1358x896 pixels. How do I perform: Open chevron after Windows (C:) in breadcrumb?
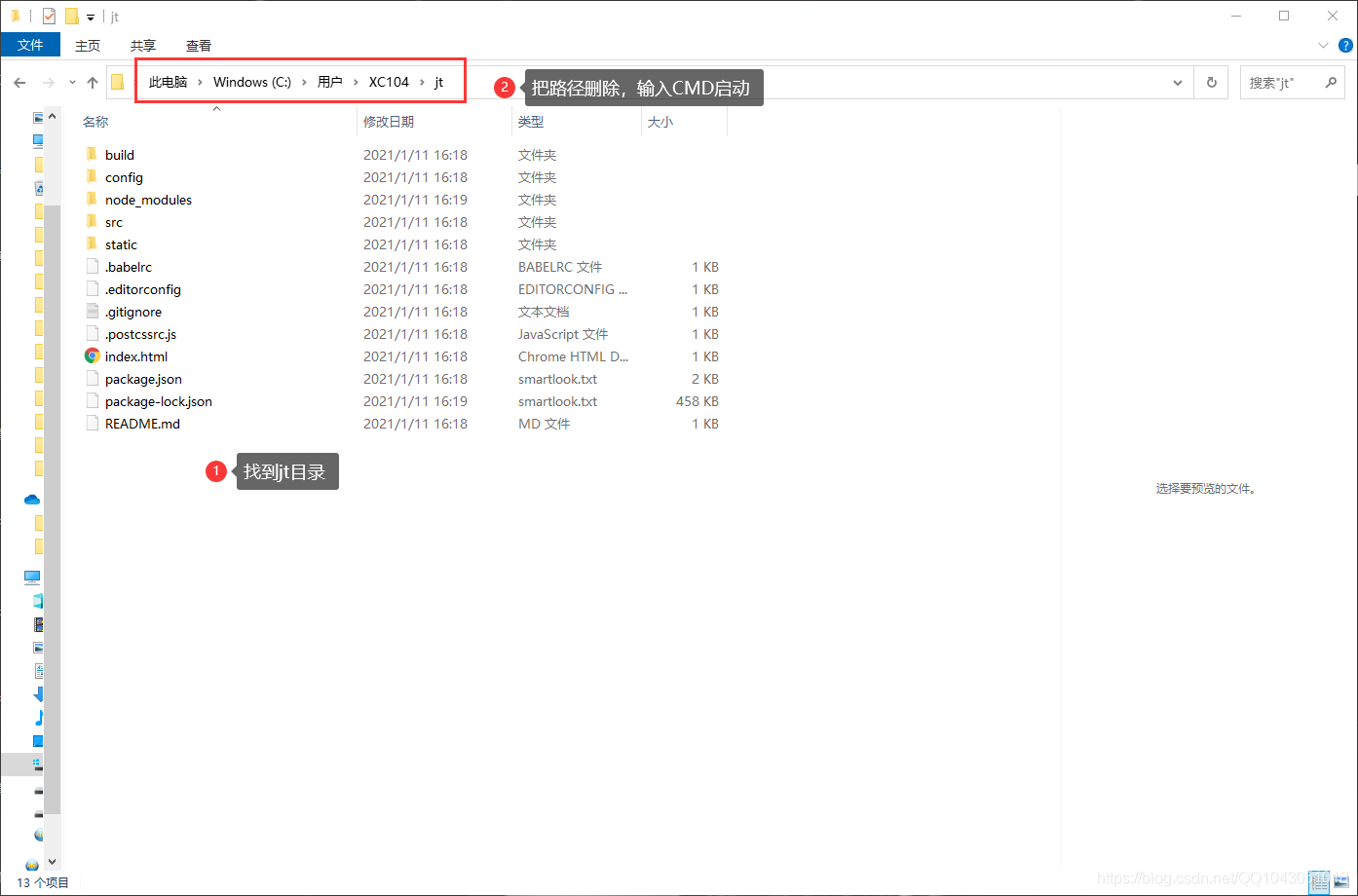point(304,83)
